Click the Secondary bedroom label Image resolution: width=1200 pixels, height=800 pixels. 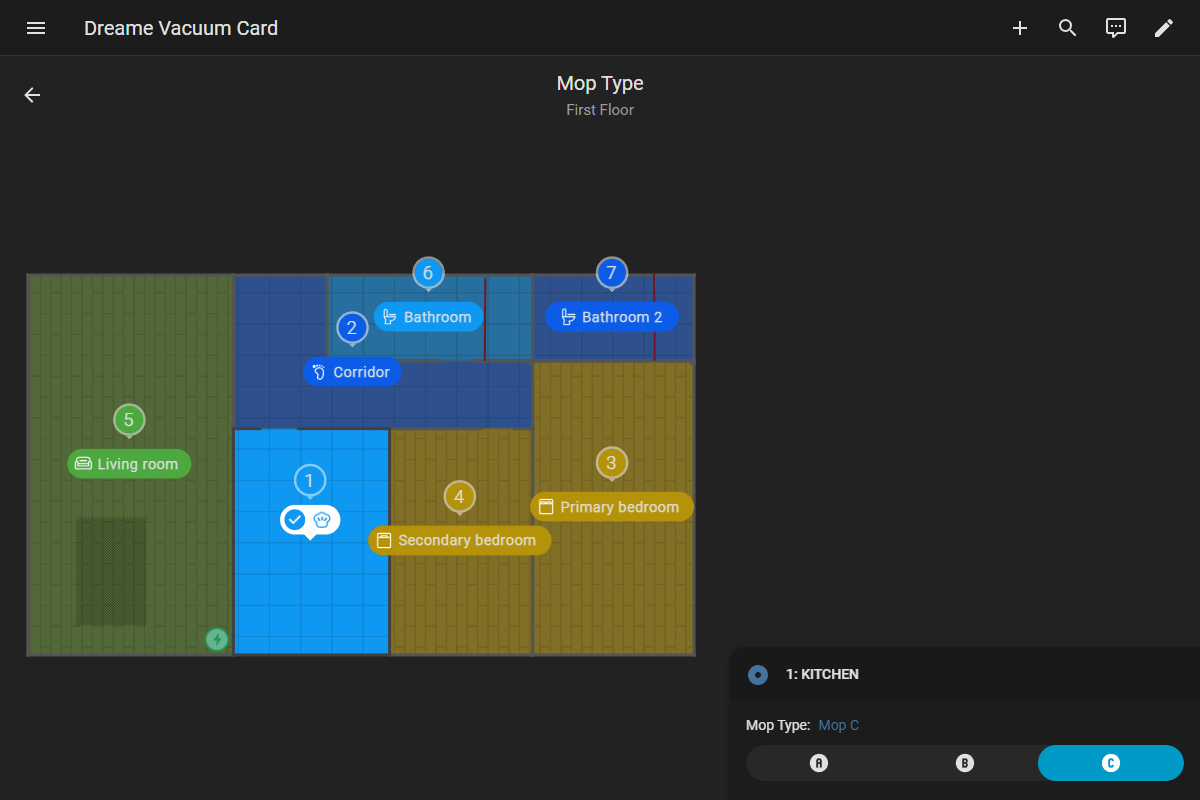pos(459,540)
